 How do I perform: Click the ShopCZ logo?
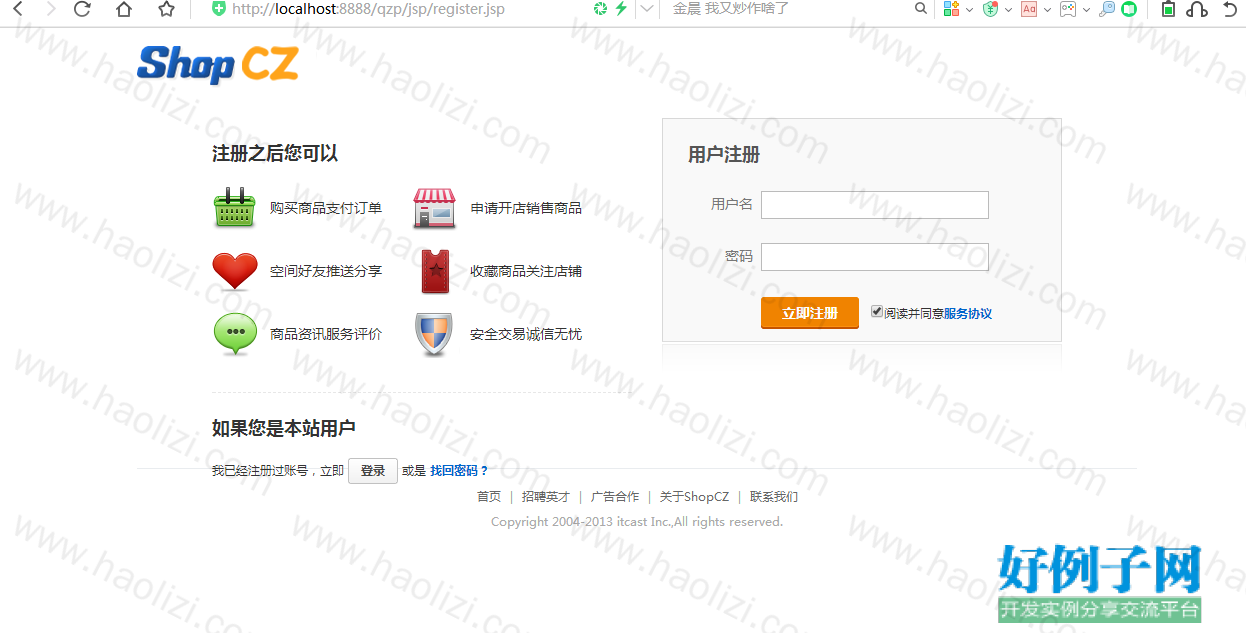tap(218, 64)
